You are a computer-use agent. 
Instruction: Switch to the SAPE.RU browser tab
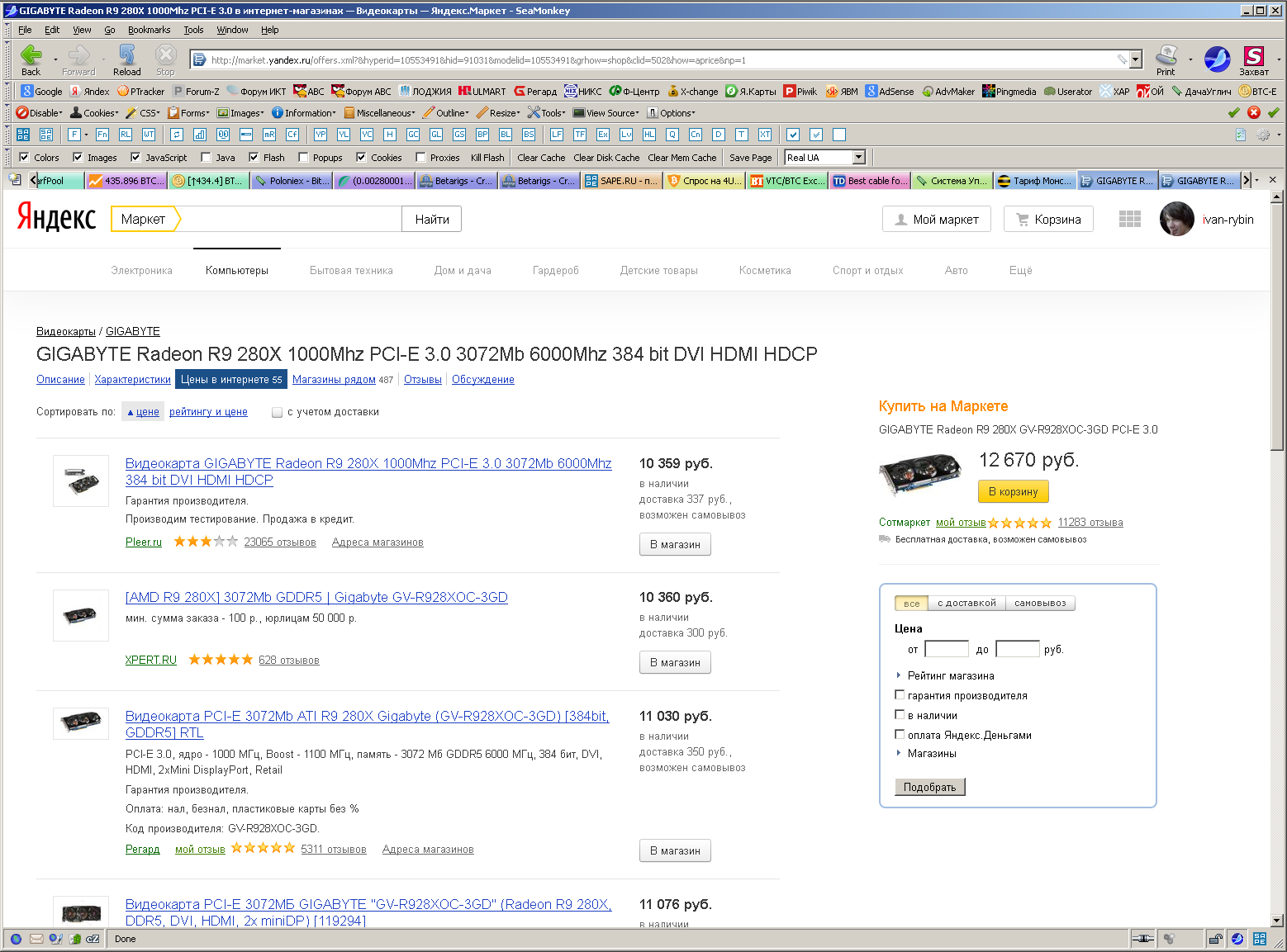pyautogui.click(x=621, y=181)
